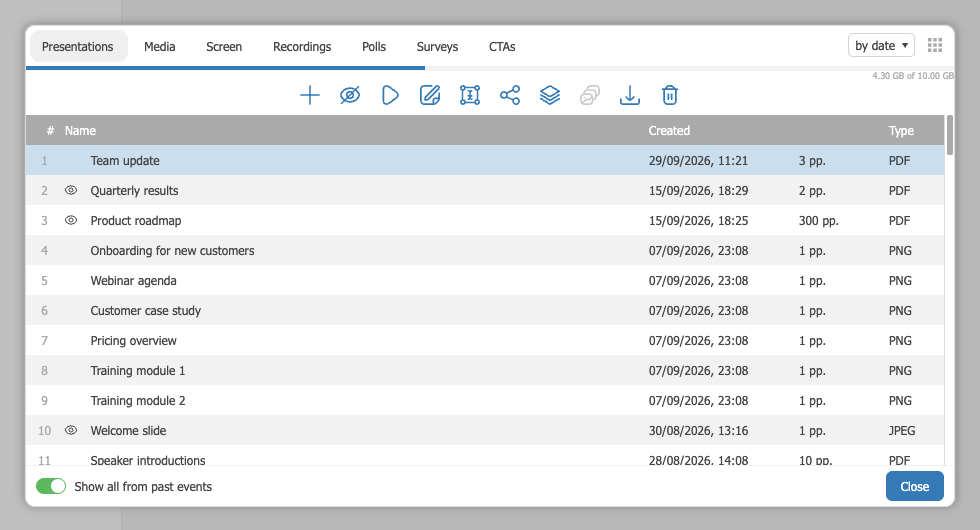980x530 pixels.
Task: Open the CTAs tab
Action: pos(502,46)
